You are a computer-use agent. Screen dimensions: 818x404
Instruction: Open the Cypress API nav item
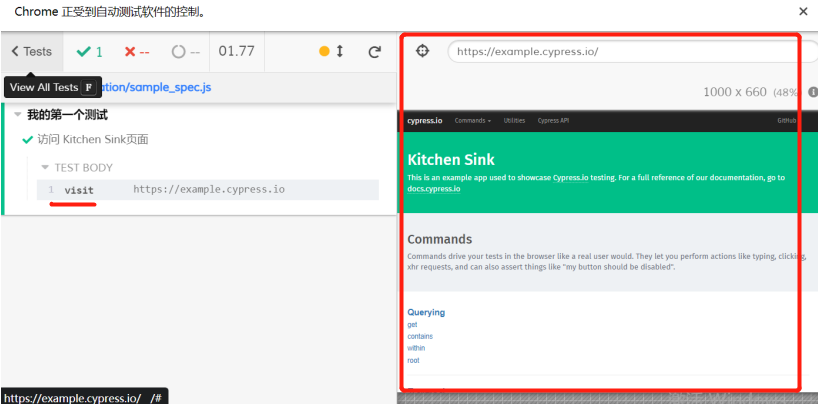tap(554, 121)
